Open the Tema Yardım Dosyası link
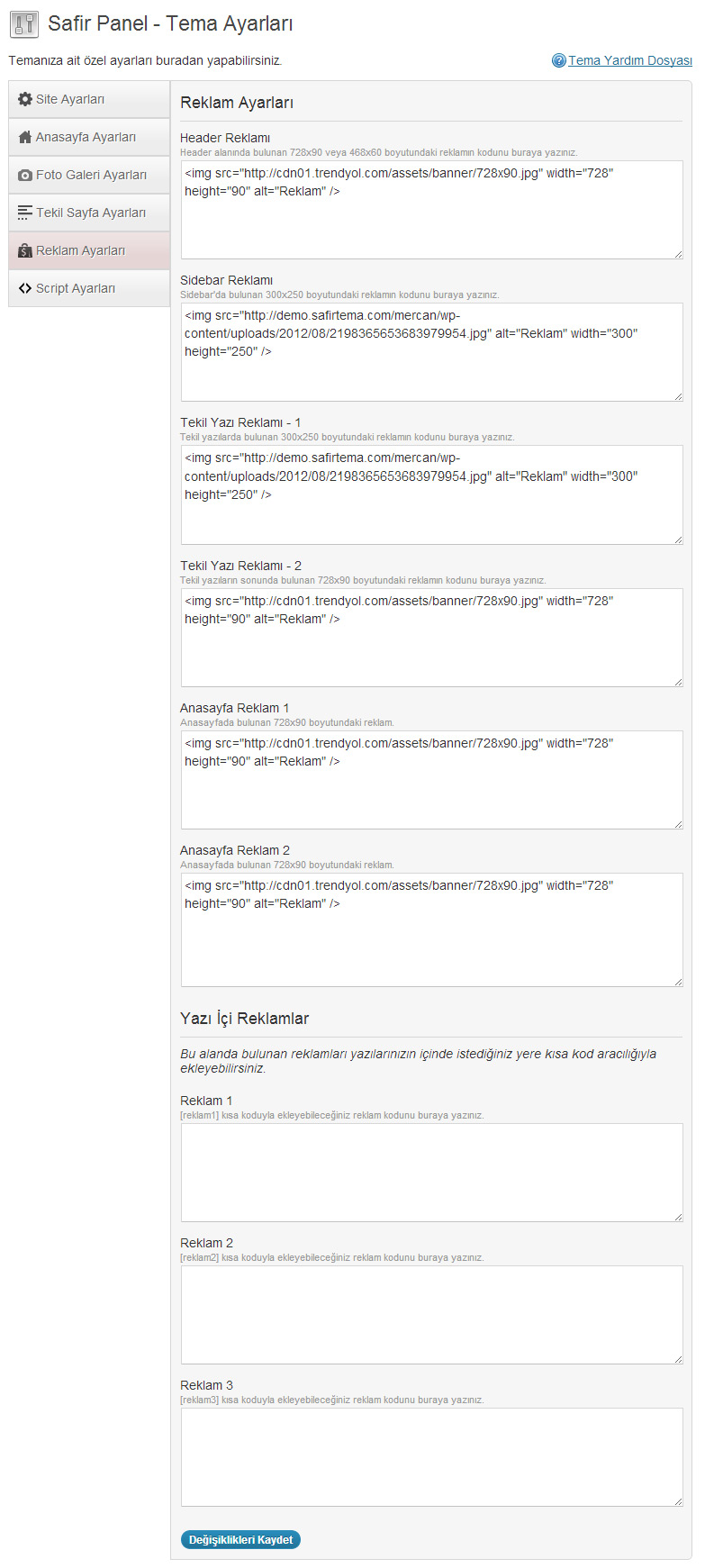The height and width of the screenshot is (1568, 714). point(630,60)
